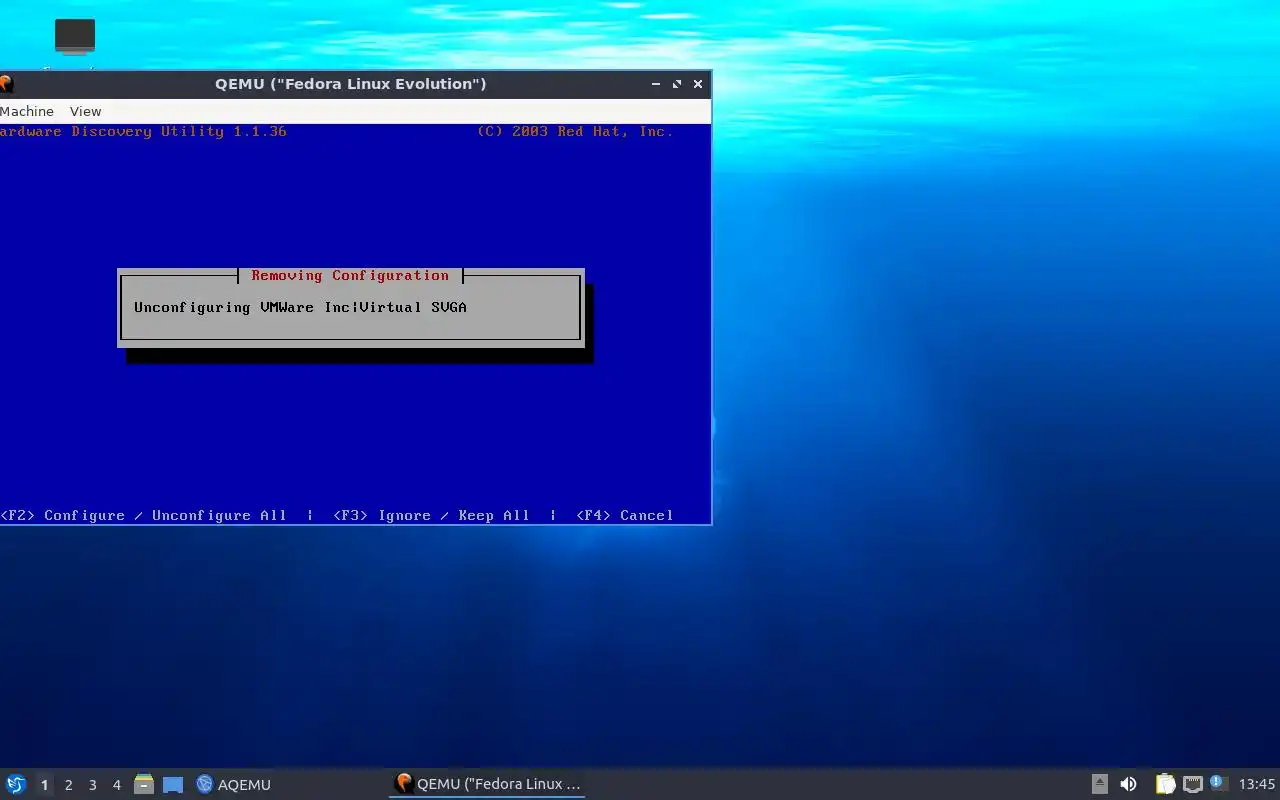Open the file manager from the taskbar

(x=144, y=784)
